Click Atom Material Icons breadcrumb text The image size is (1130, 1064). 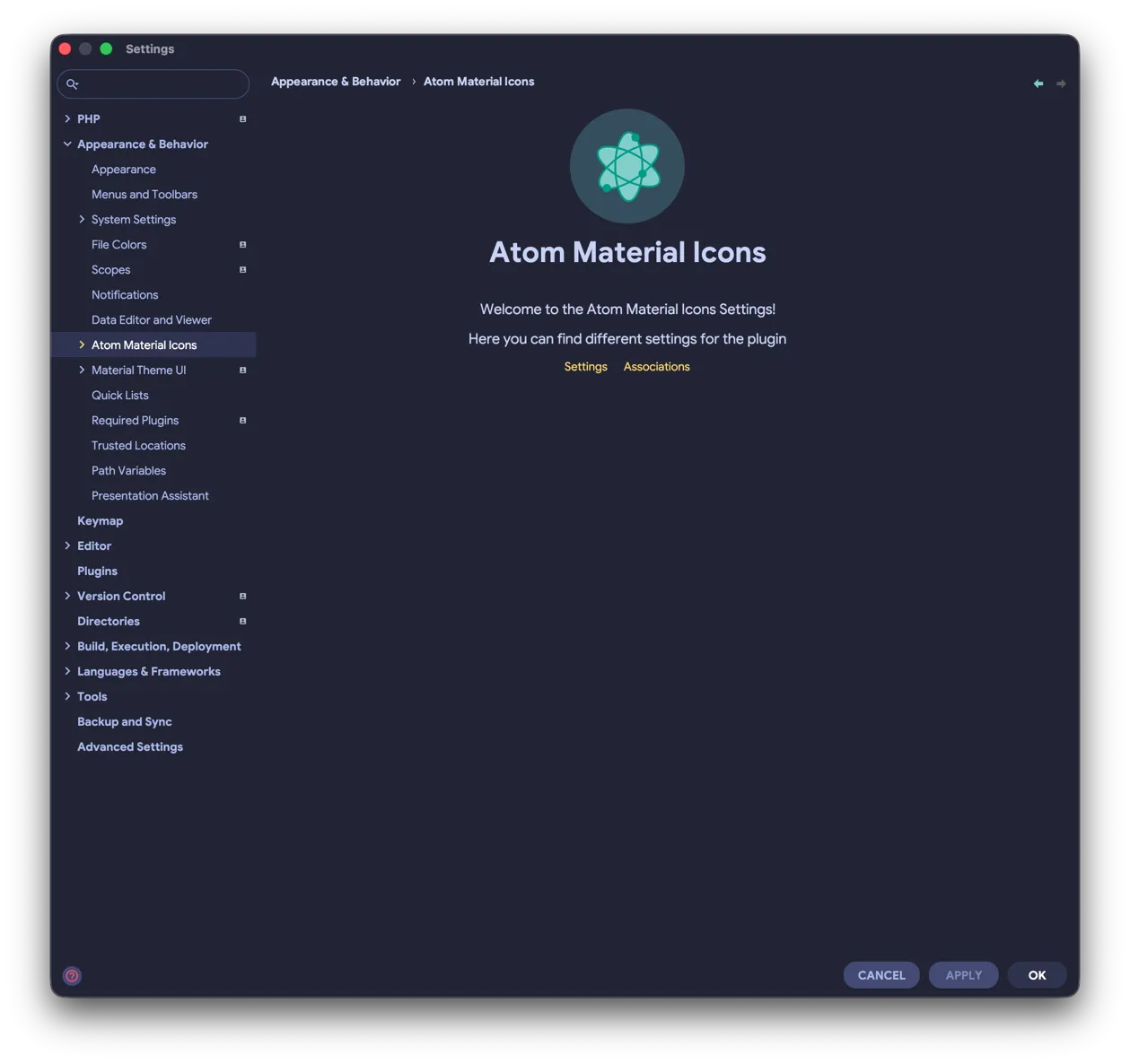479,82
